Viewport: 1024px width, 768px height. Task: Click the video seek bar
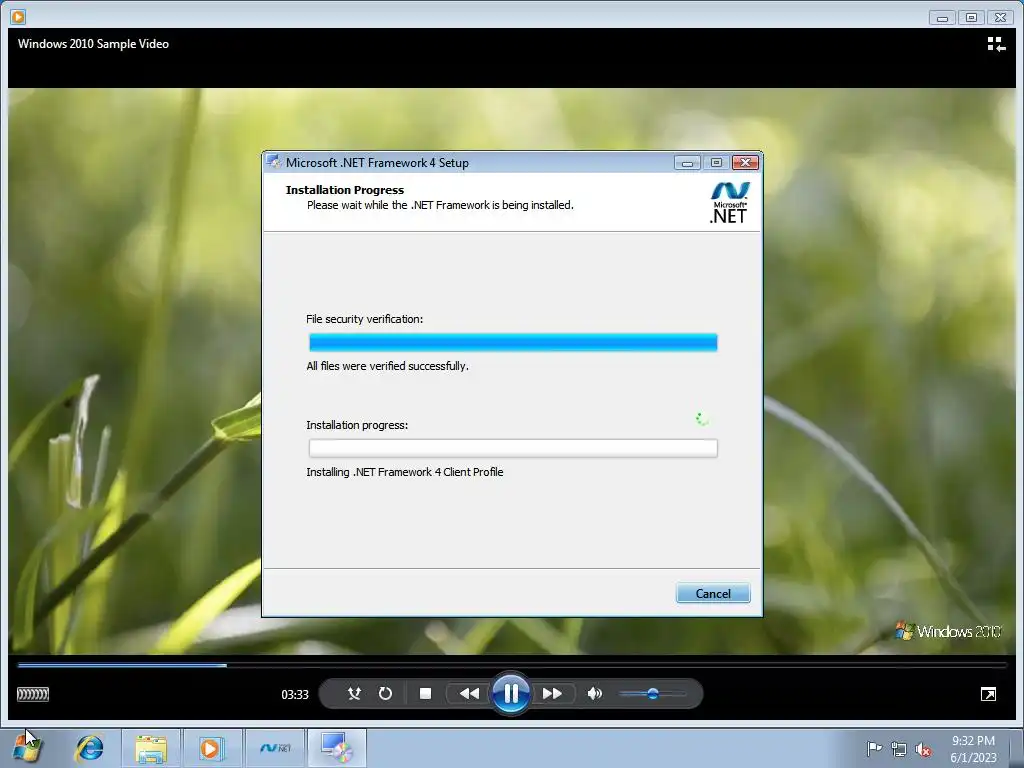[x=512, y=665]
